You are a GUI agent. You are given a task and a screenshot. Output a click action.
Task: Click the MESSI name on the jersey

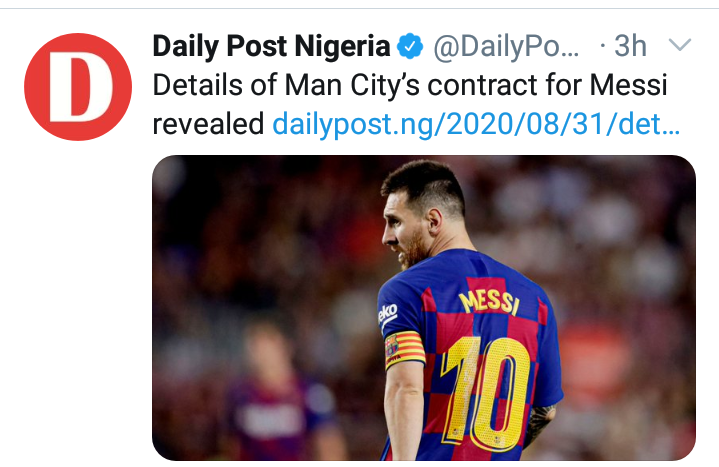[x=489, y=299]
